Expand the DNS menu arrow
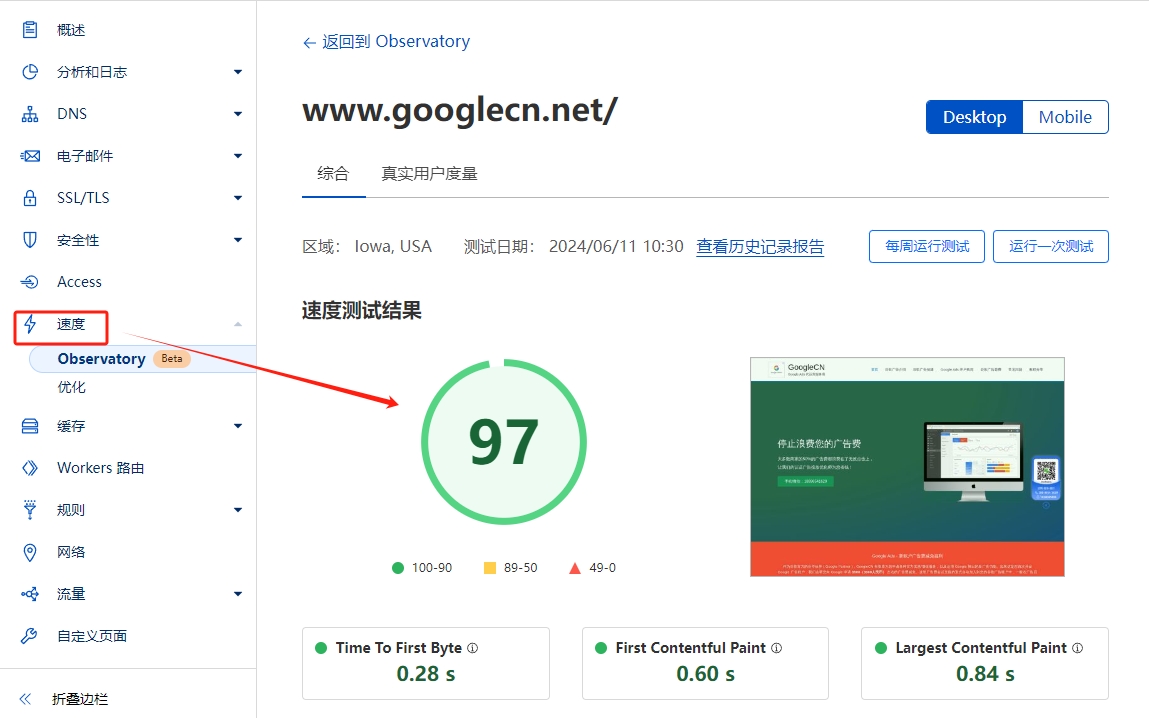 click(237, 114)
